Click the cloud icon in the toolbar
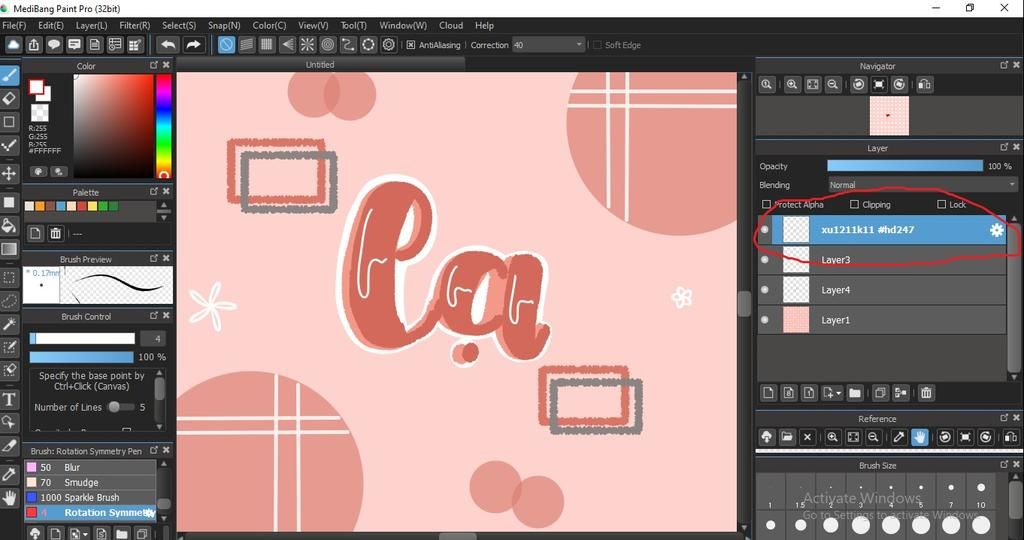This screenshot has width=1024, height=540. 14,44
